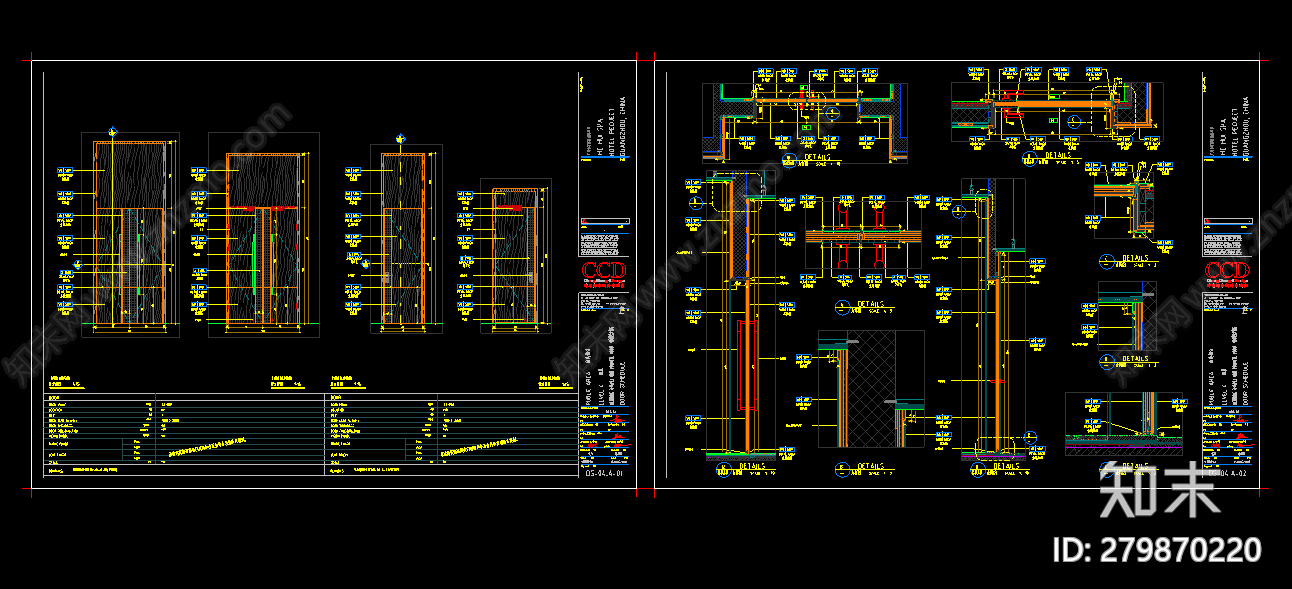1292x589 pixels.
Task: Select the section marker above the third door elevation
Action: [x=401, y=139]
